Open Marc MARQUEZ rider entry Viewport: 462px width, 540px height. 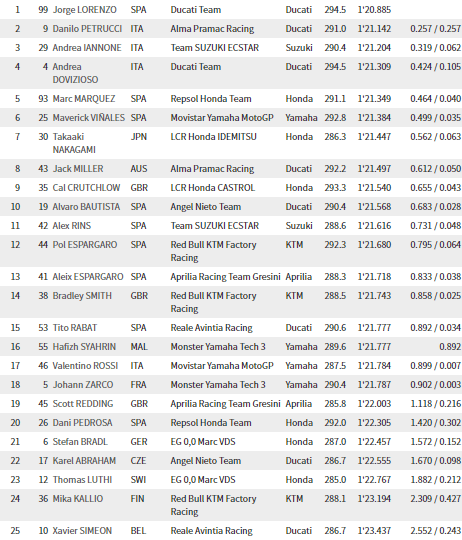tap(84, 98)
